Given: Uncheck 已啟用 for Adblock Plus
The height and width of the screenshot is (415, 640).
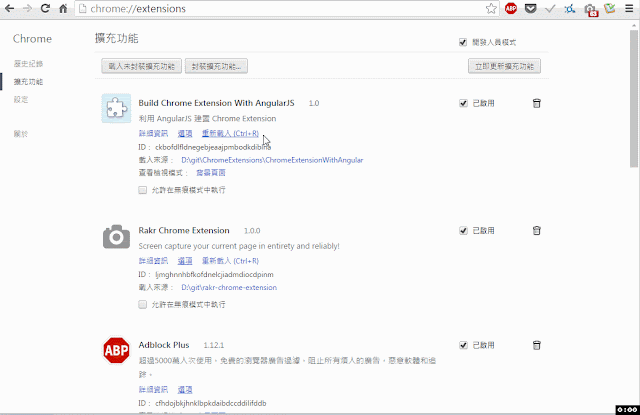Looking at the screenshot, I should [x=463, y=345].
